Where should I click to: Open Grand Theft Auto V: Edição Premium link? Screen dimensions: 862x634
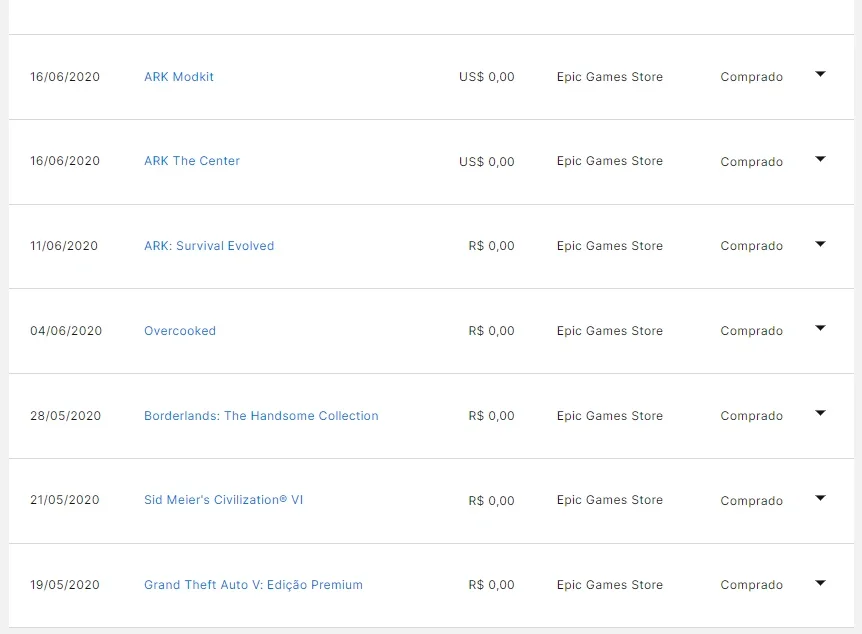(253, 585)
